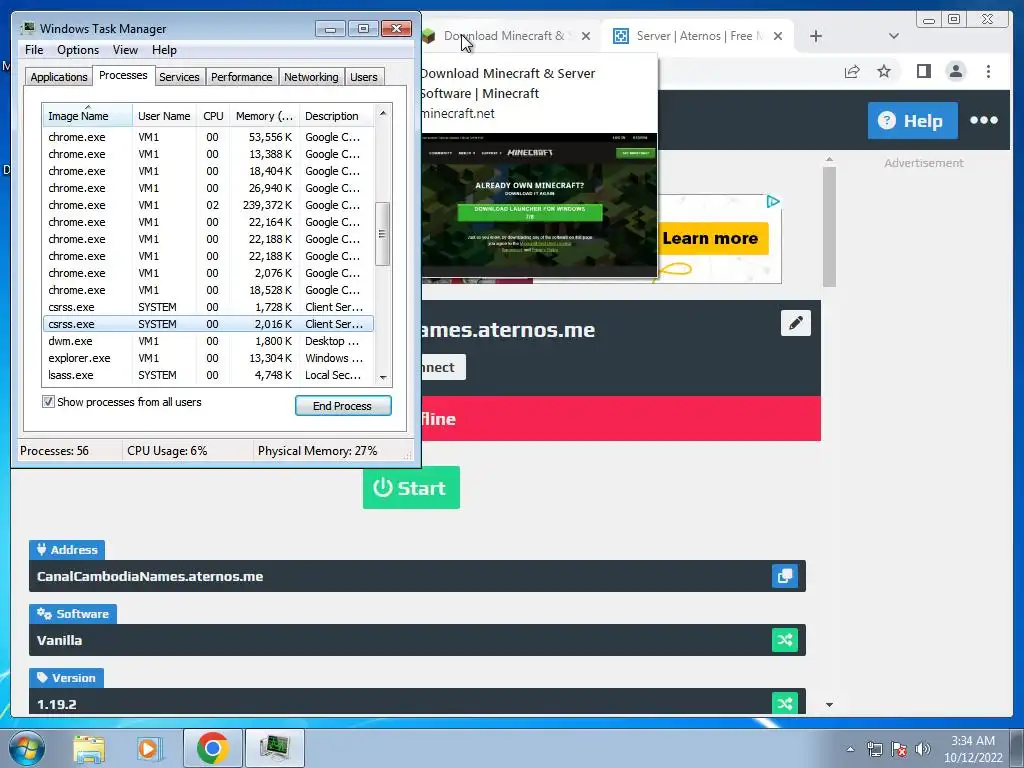
Task: Sort processes by User Name column
Action: pyautogui.click(x=164, y=116)
